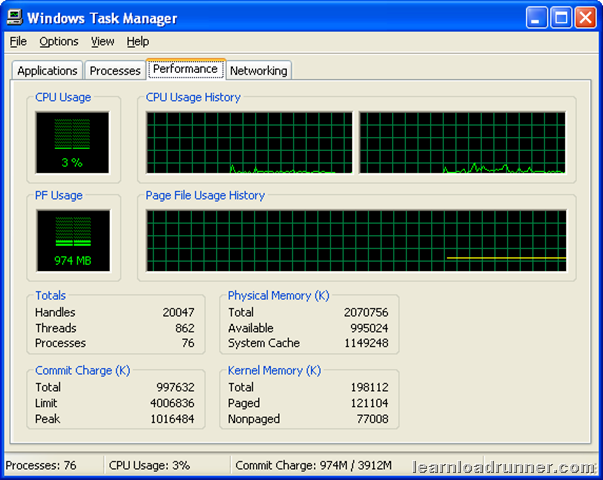Switch to the Processes tab
Image resolution: width=603 pixels, height=480 pixels.
[x=115, y=71]
